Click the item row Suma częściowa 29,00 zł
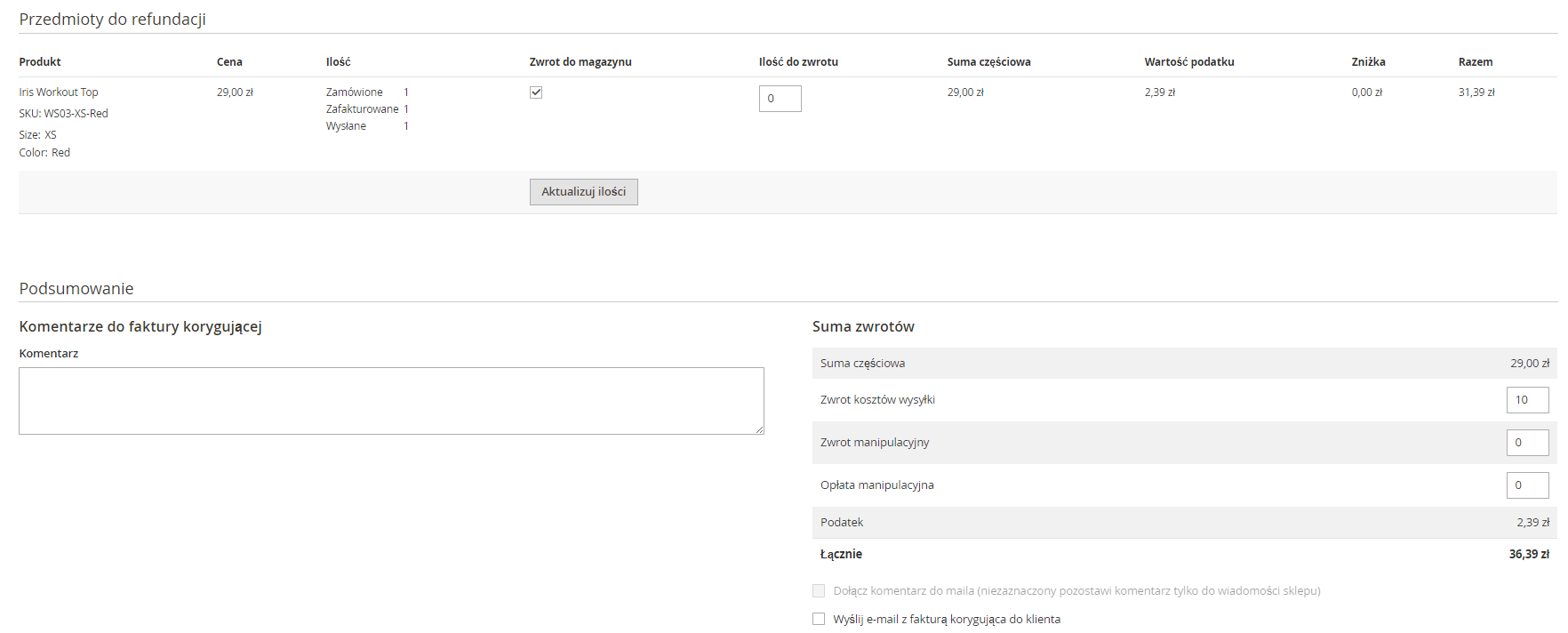The height and width of the screenshot is (633, 1568). 965,92
